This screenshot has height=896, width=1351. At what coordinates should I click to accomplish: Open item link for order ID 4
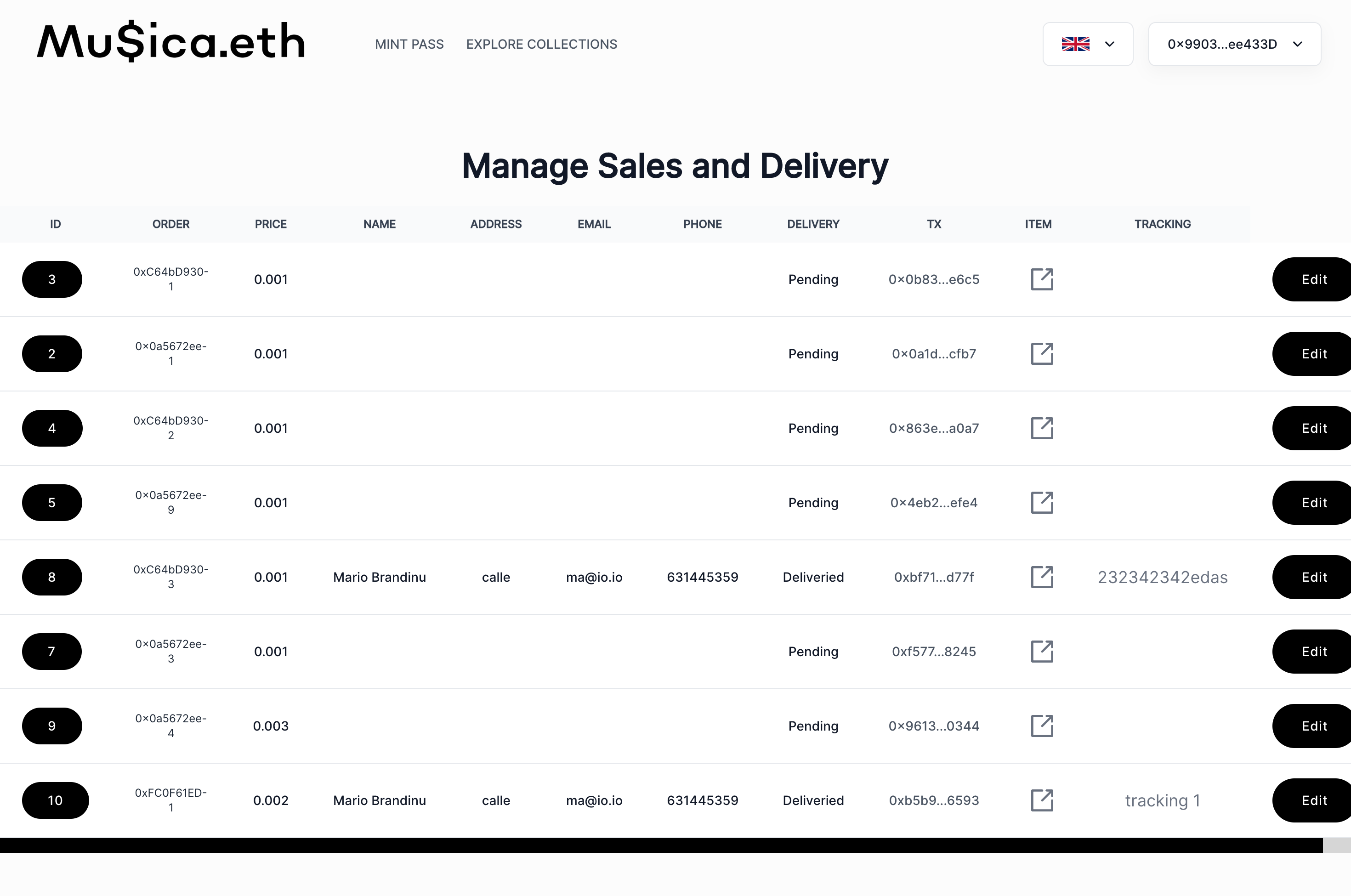[1041, 428]
